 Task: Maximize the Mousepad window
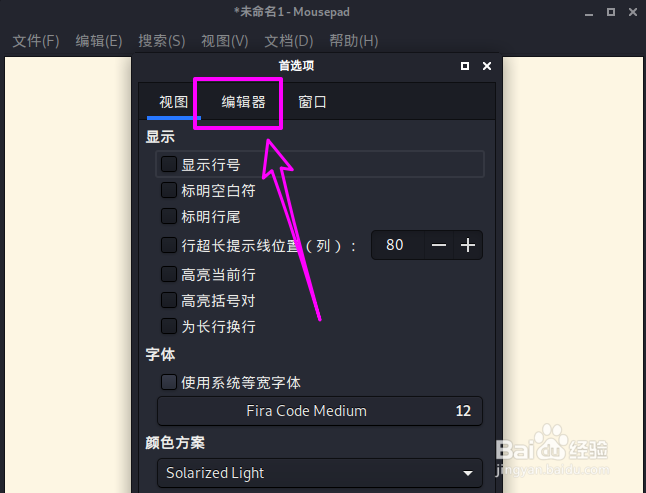point(611,12)
